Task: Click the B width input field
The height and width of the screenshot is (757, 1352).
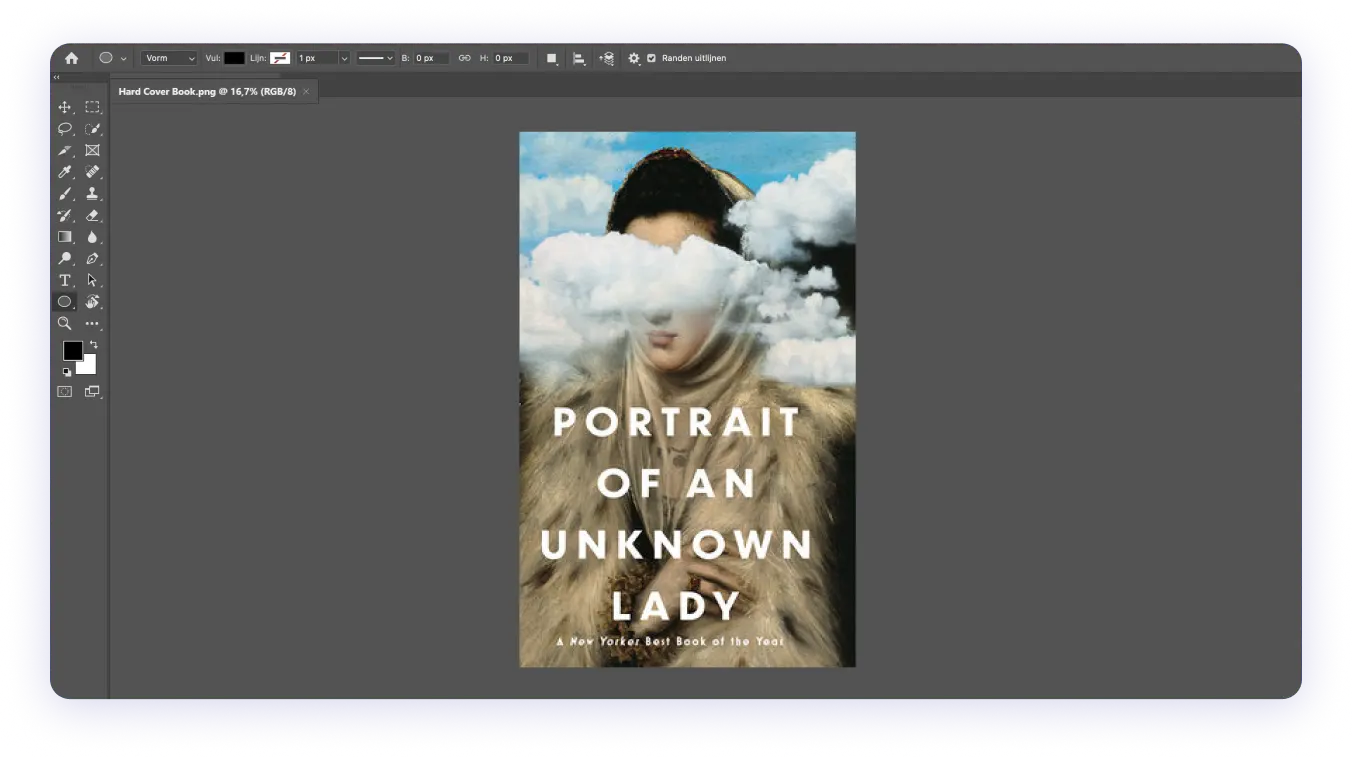Action: (x=431, y=58)
